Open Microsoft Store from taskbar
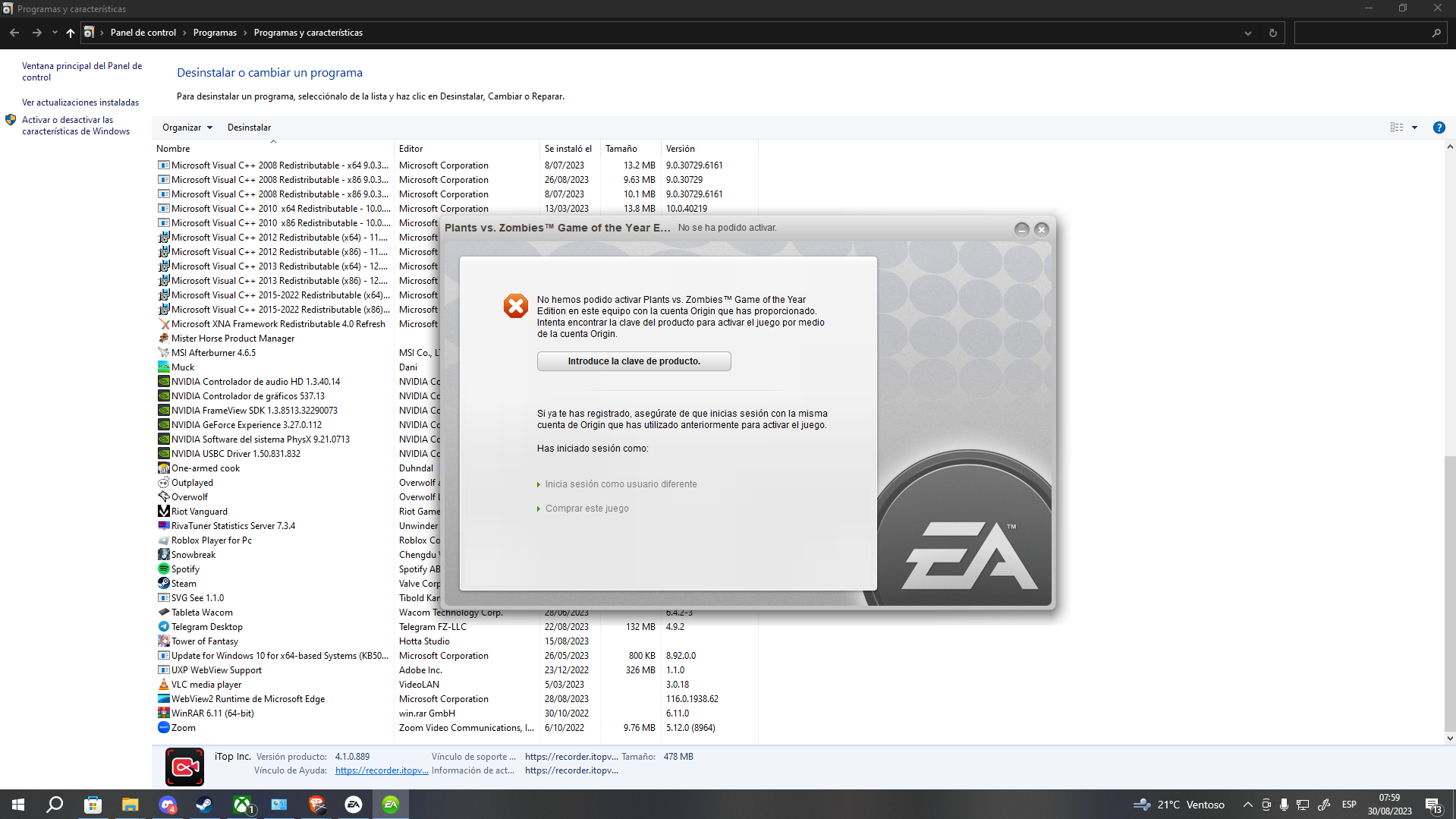1456x819 pixels. pos(93,805)
